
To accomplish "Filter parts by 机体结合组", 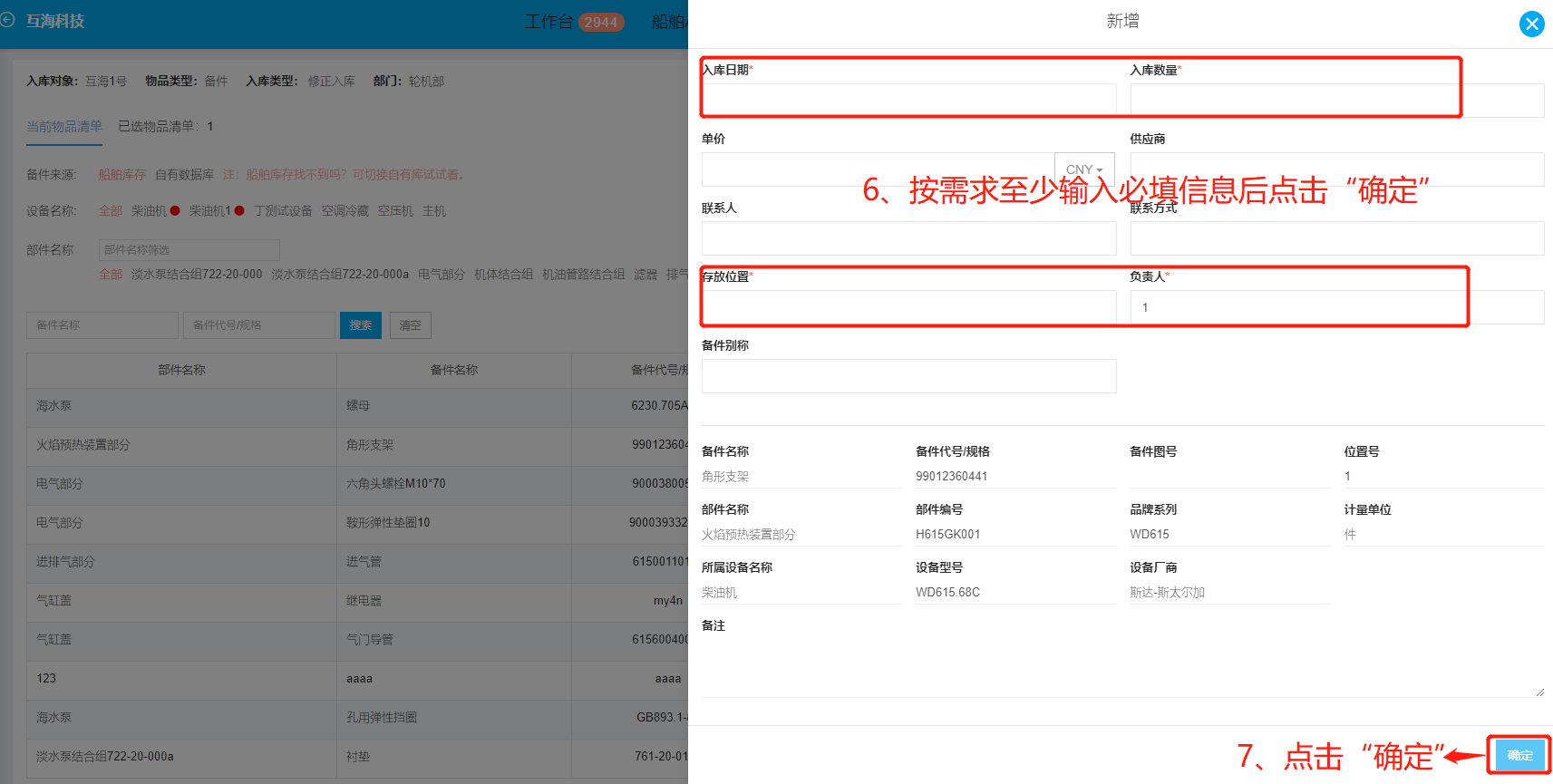I will (503, 274).
